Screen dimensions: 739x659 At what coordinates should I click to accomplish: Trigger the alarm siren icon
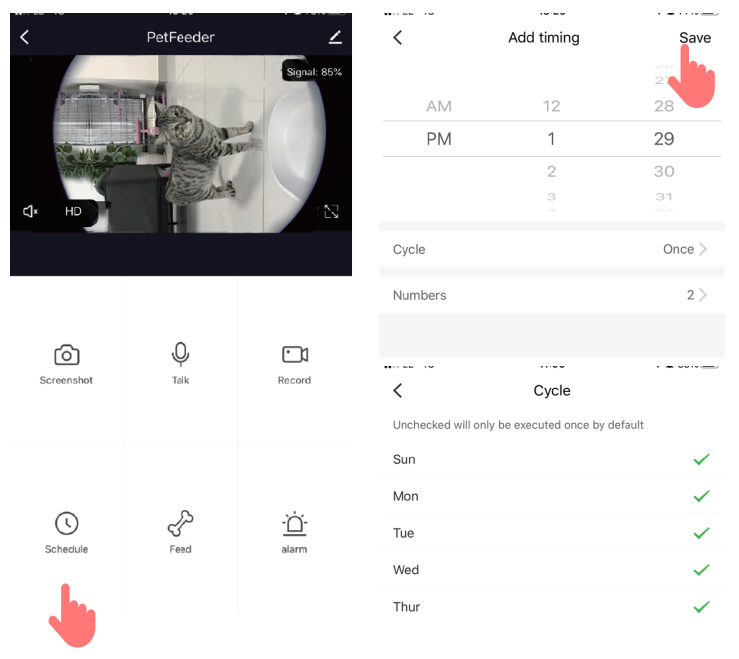click(x=294, y=524)
